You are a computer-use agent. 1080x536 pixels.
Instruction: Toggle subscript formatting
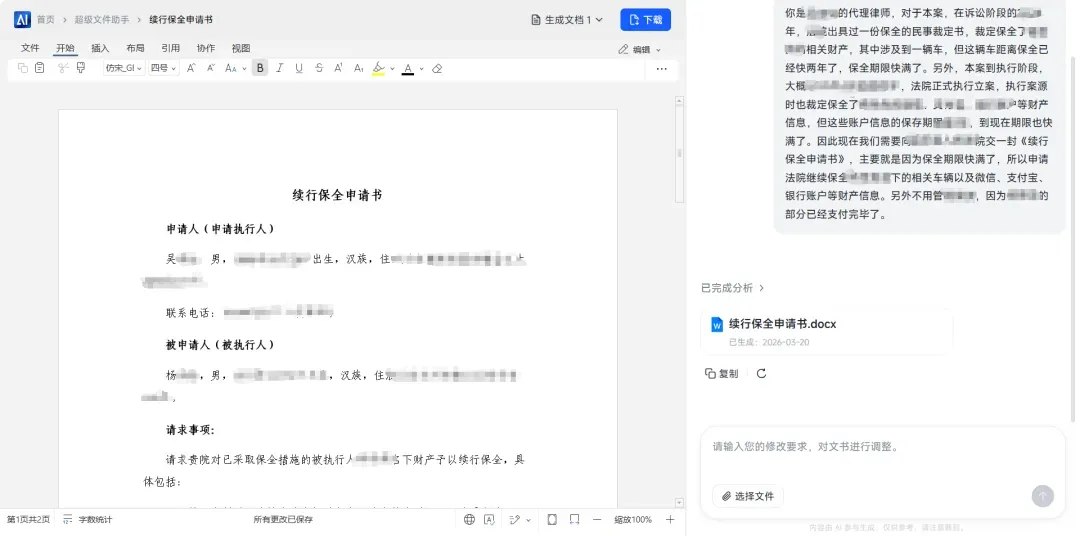pyautogui.click(x=358, y=68)
